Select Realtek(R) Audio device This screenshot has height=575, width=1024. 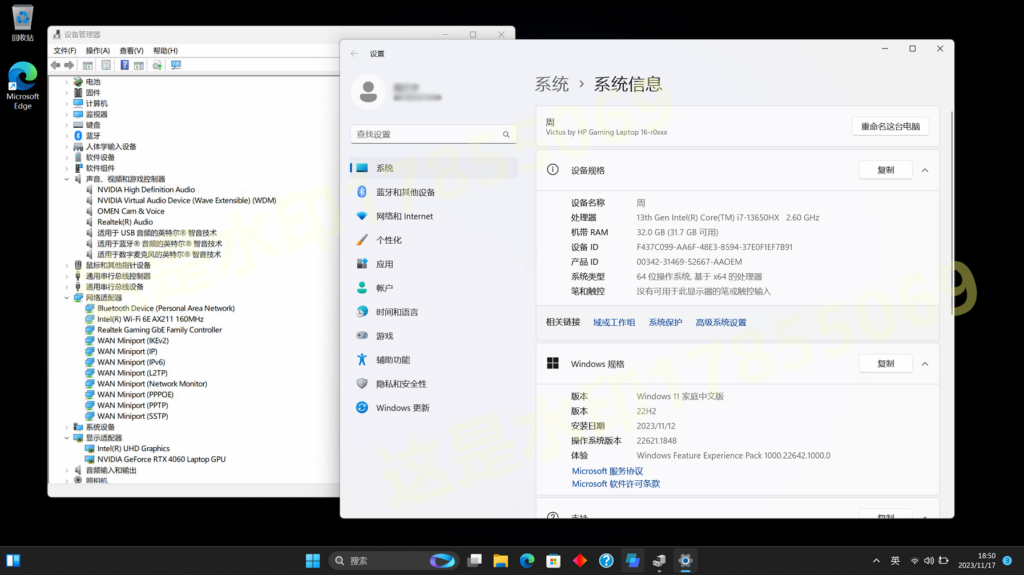coord(125,222)
